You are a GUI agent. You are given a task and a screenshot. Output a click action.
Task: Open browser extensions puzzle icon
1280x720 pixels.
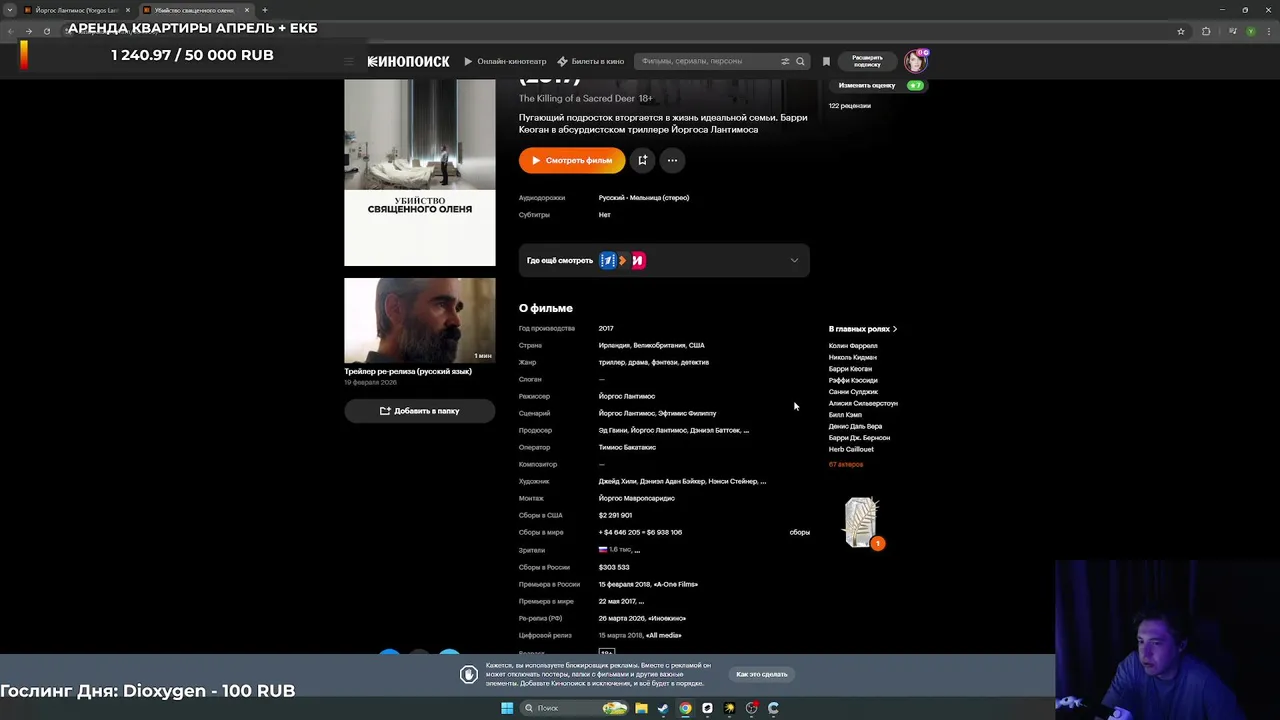[x=1206, y=31]
